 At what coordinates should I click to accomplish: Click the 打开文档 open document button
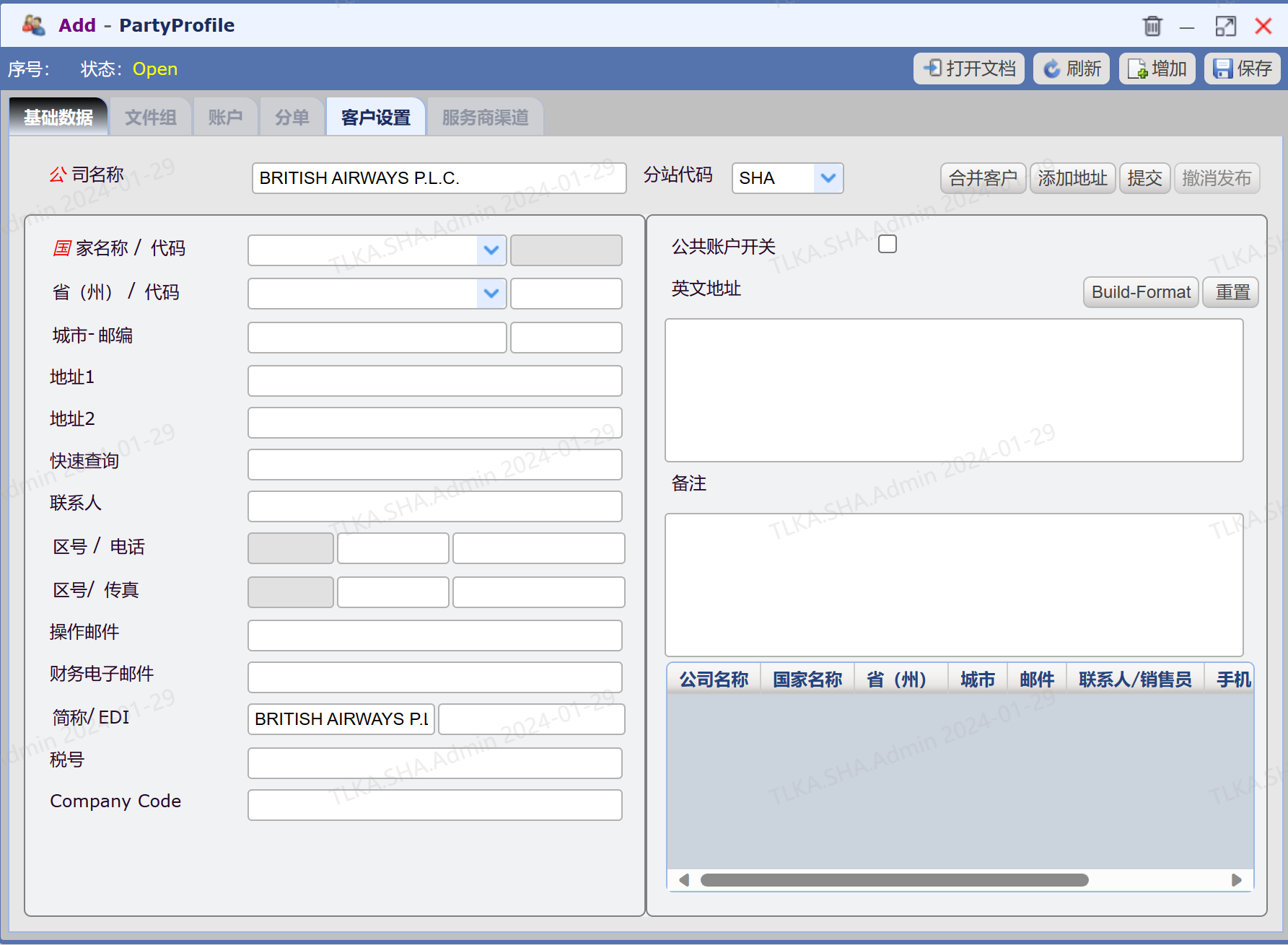click(x=969, y=69)
